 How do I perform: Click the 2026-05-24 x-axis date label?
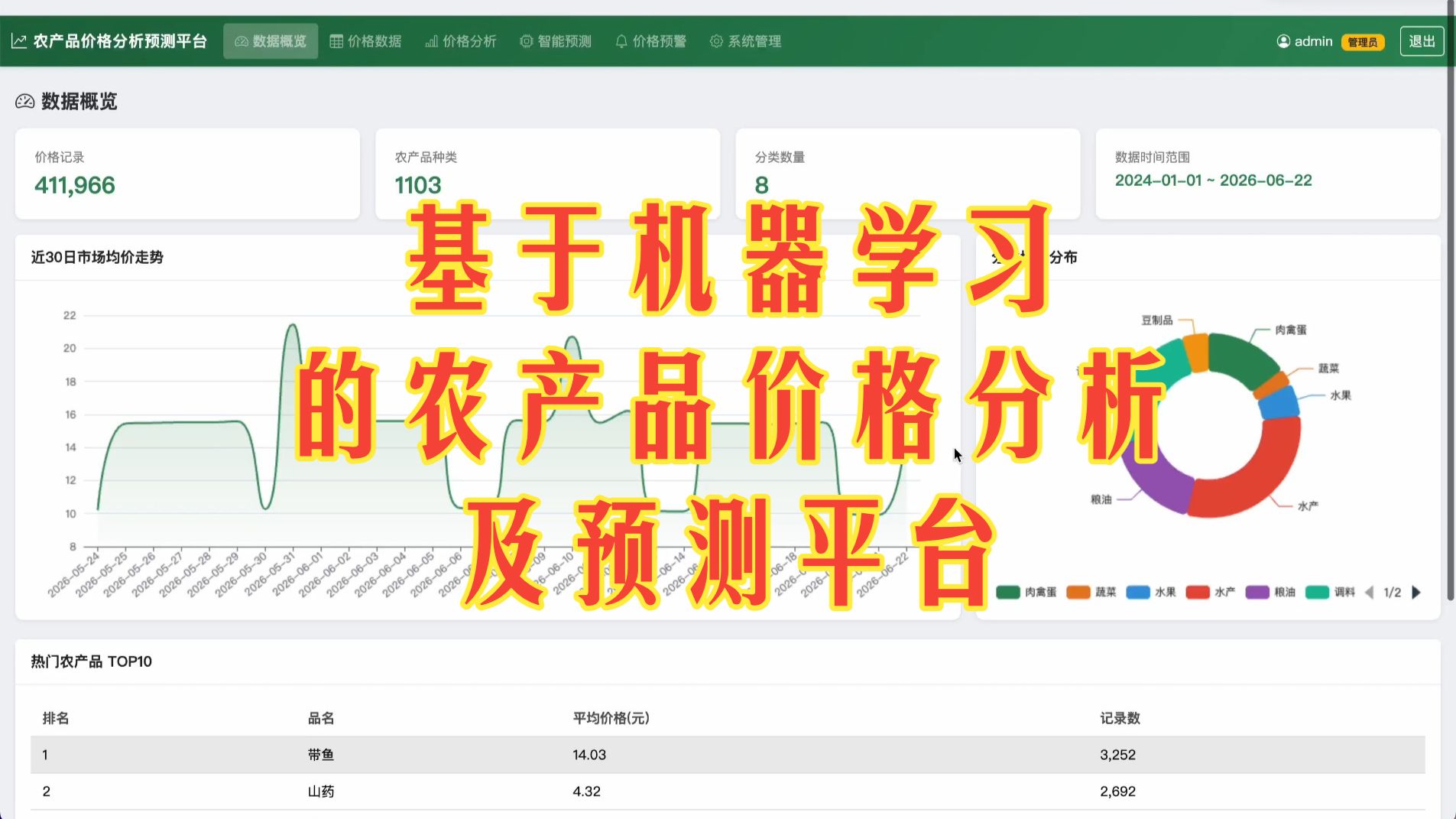(75, 574)
